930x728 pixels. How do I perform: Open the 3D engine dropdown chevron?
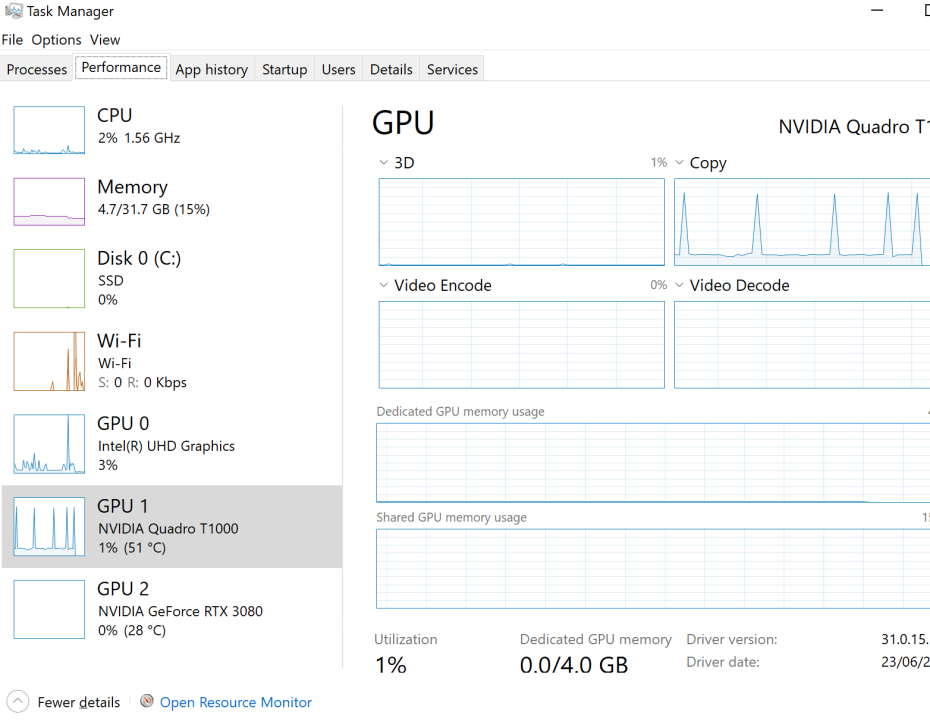coord(384,163)
